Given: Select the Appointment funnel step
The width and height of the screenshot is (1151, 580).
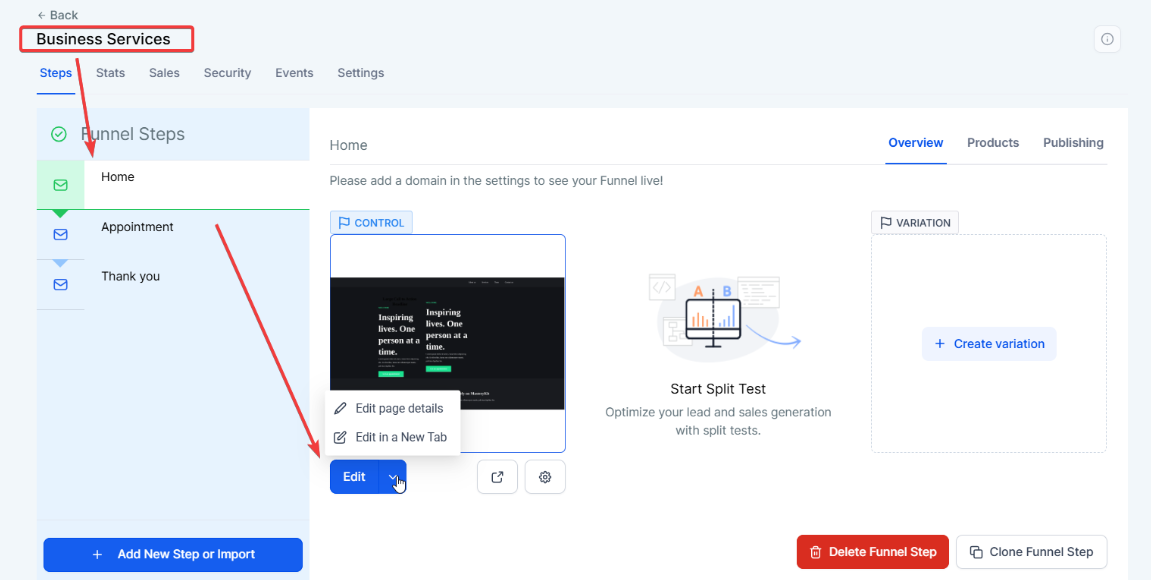Looking at the screenshot, I should [x=173, y=235].
